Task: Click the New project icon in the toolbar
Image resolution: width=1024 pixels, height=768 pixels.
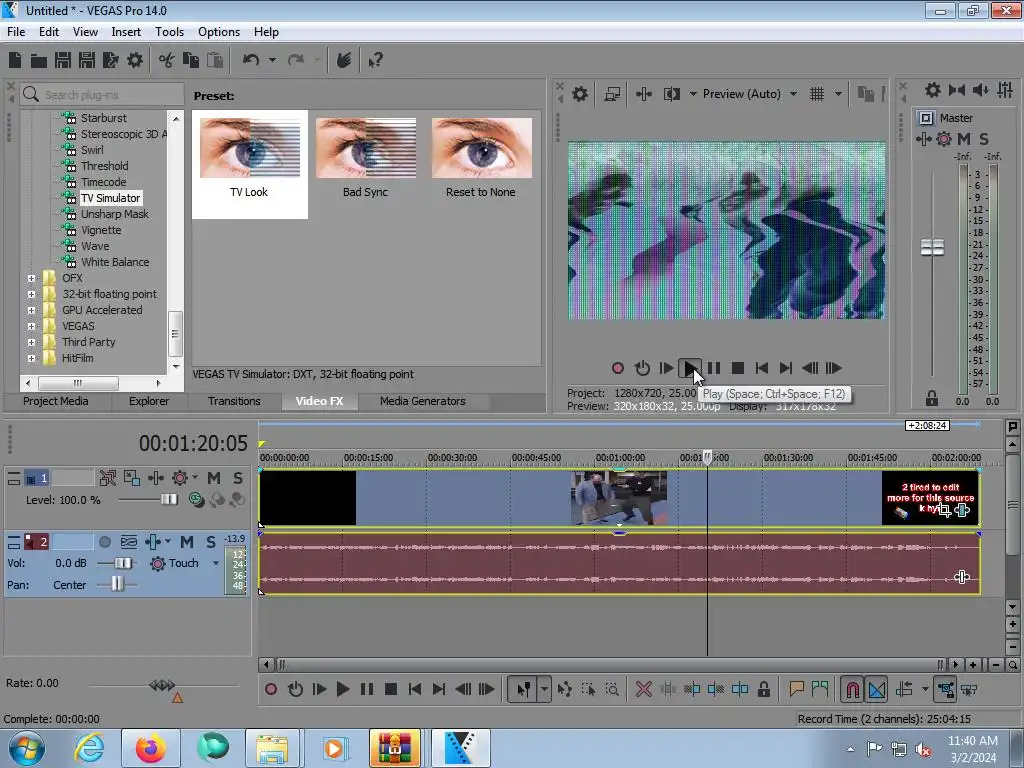Action: [14, 60]
